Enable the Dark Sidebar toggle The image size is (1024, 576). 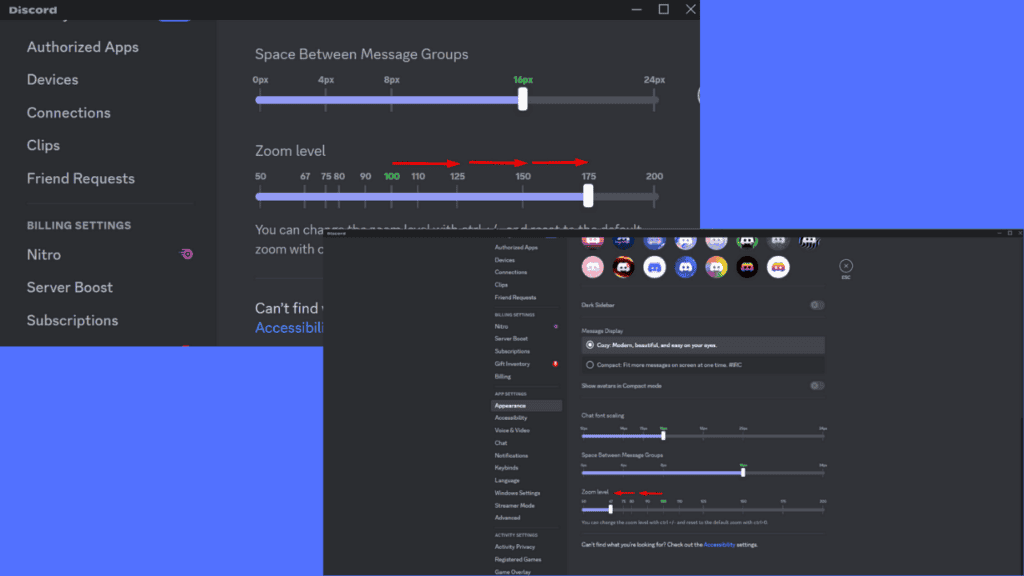817,304
